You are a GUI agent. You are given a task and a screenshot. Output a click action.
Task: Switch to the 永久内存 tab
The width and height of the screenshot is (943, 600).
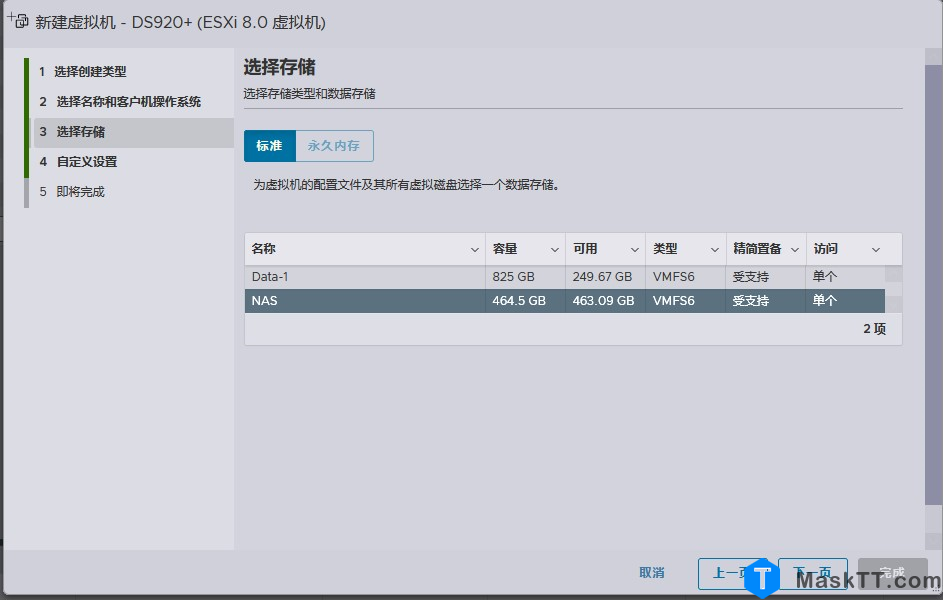(334, 146)
